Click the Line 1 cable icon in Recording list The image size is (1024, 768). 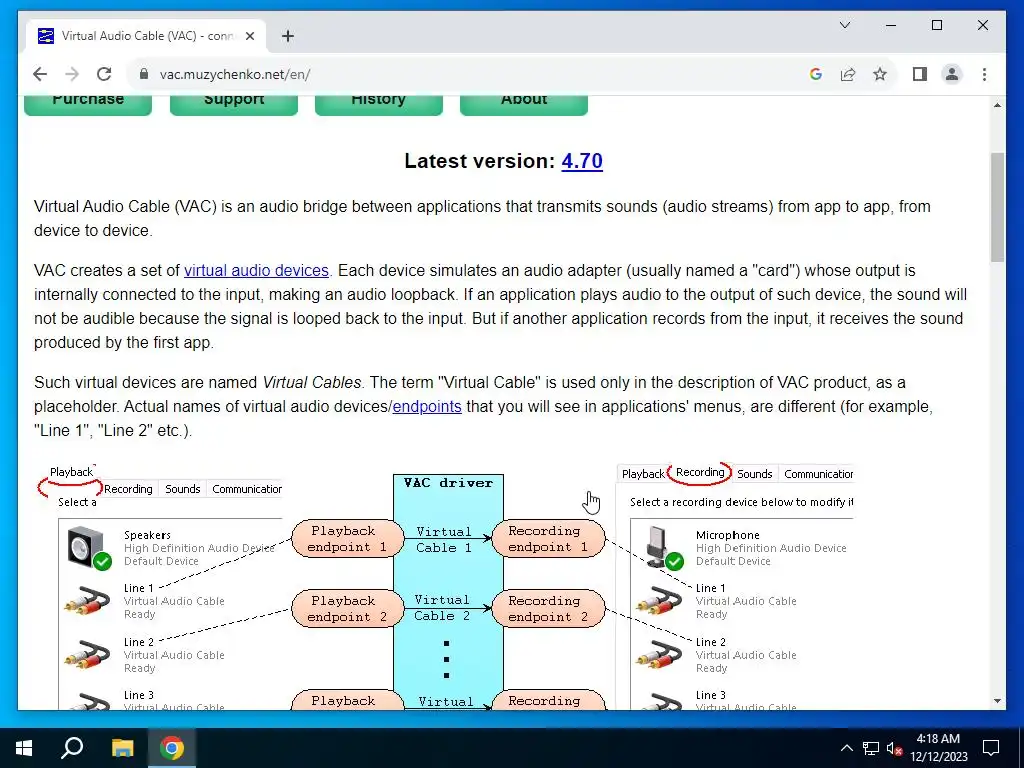660,601
